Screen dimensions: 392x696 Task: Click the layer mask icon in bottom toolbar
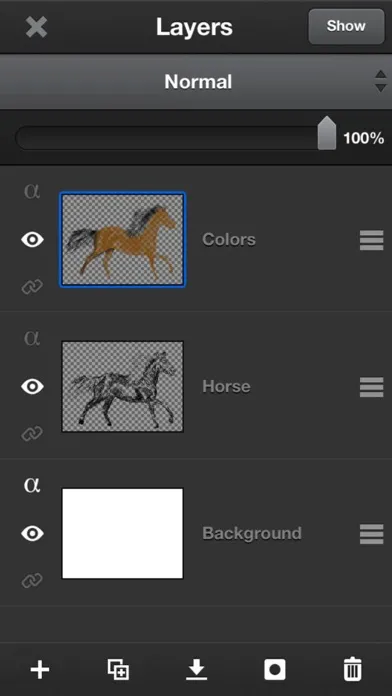pos(275,669)
